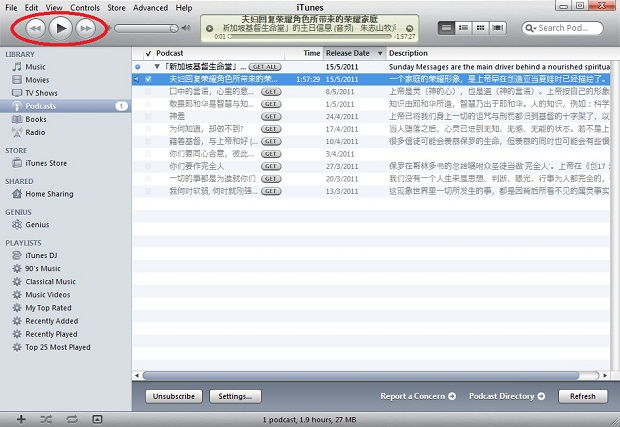
Task: Click the playback progress bar in display
Action: tap(310, 36)
